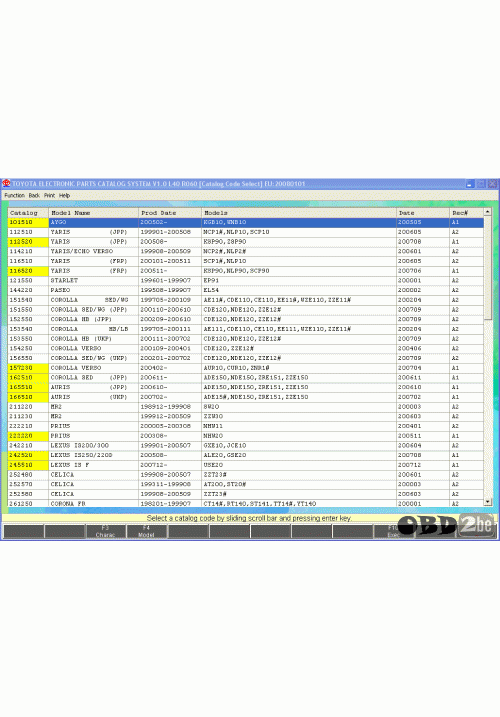Select catalog code 156550 cell
This screenshot has height=717, width=500.
click(x=28, y=358)
